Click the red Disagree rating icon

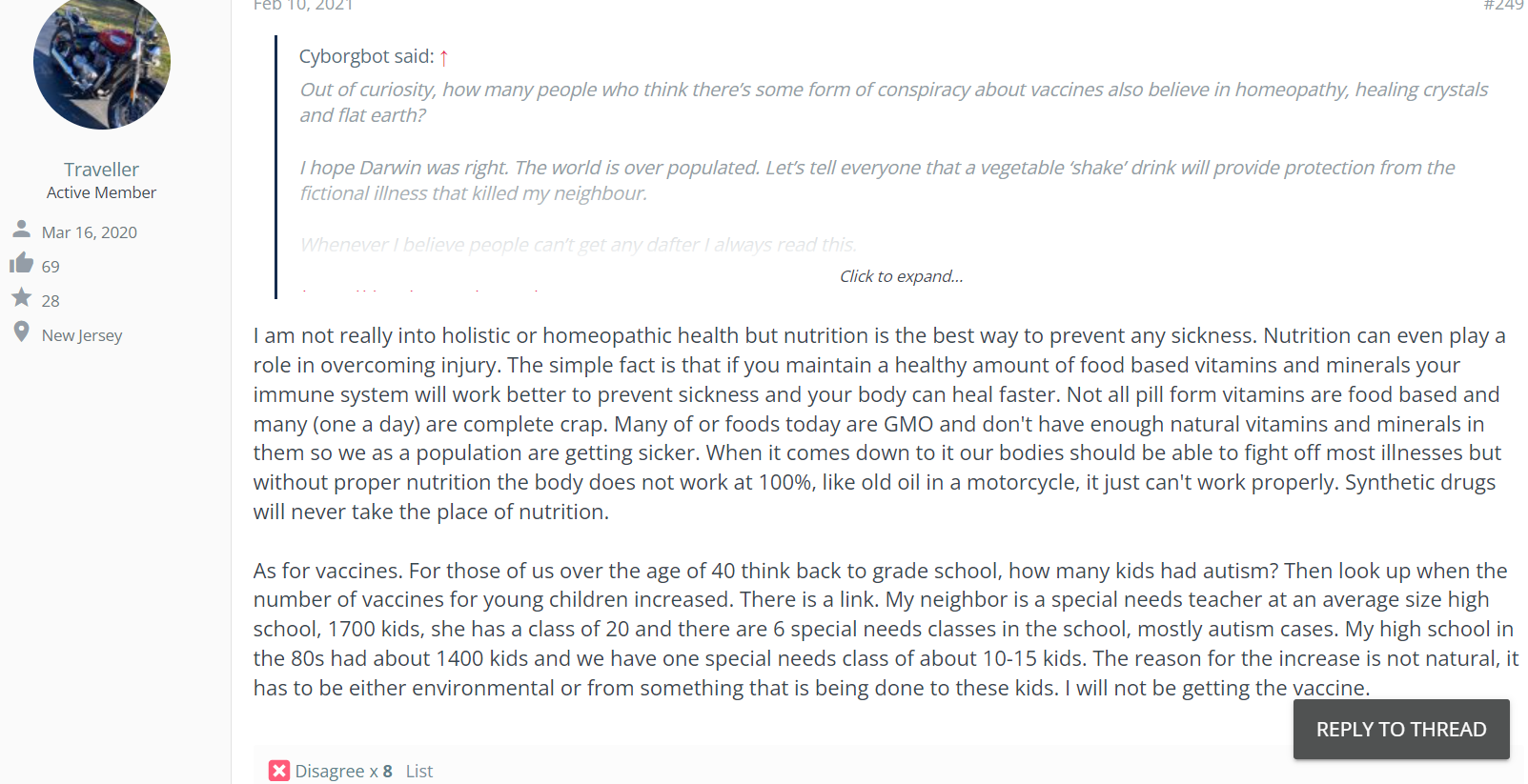coord(278,771)
